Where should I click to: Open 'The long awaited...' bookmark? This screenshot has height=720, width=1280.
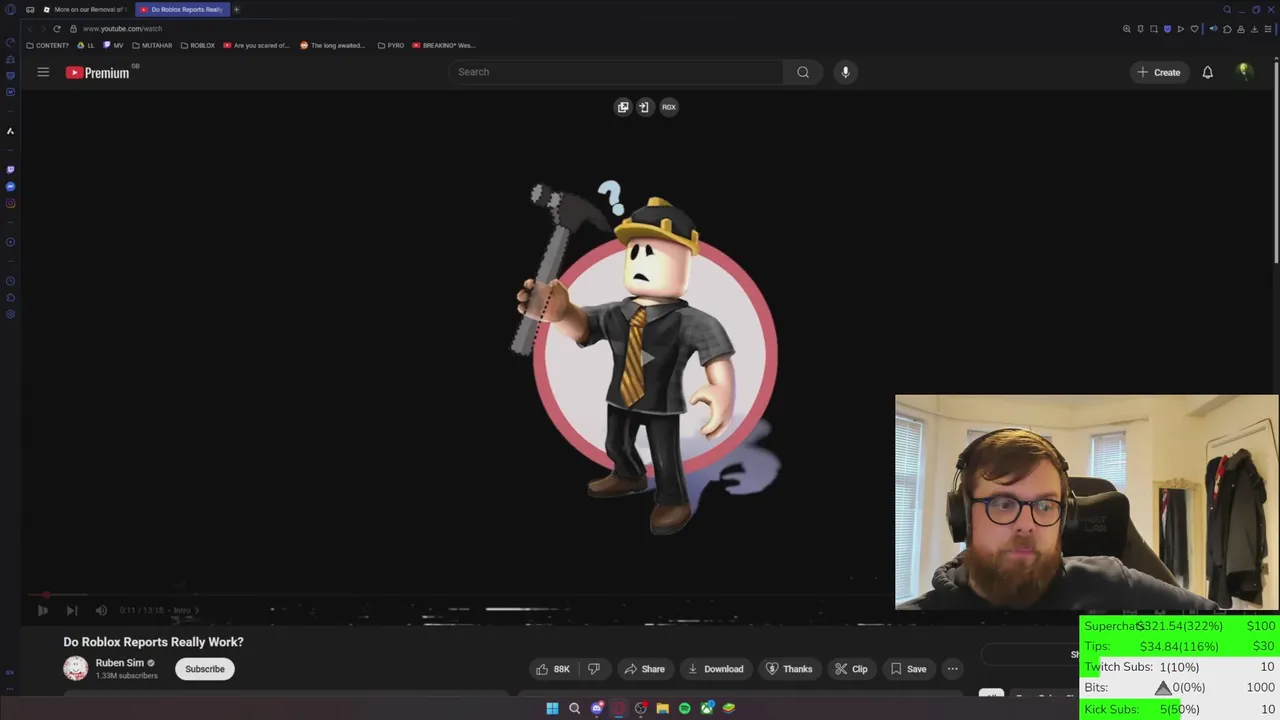pos(333,45)
